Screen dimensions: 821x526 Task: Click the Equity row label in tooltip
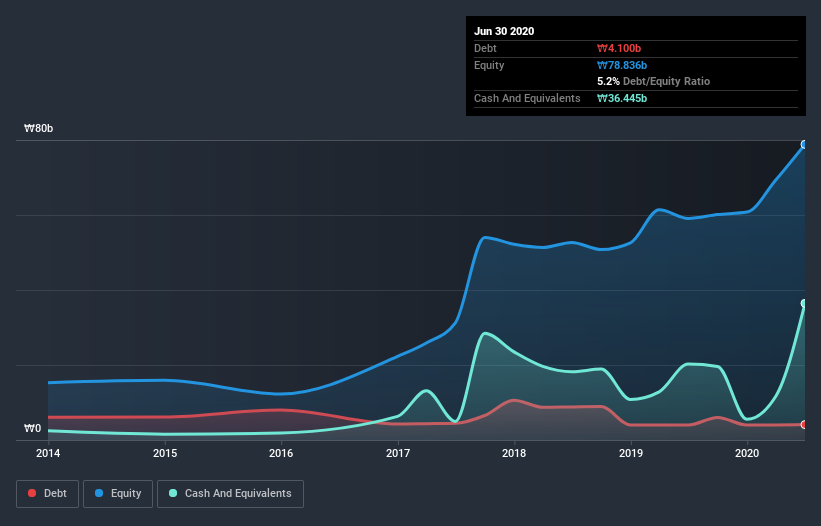pos(489,65)
